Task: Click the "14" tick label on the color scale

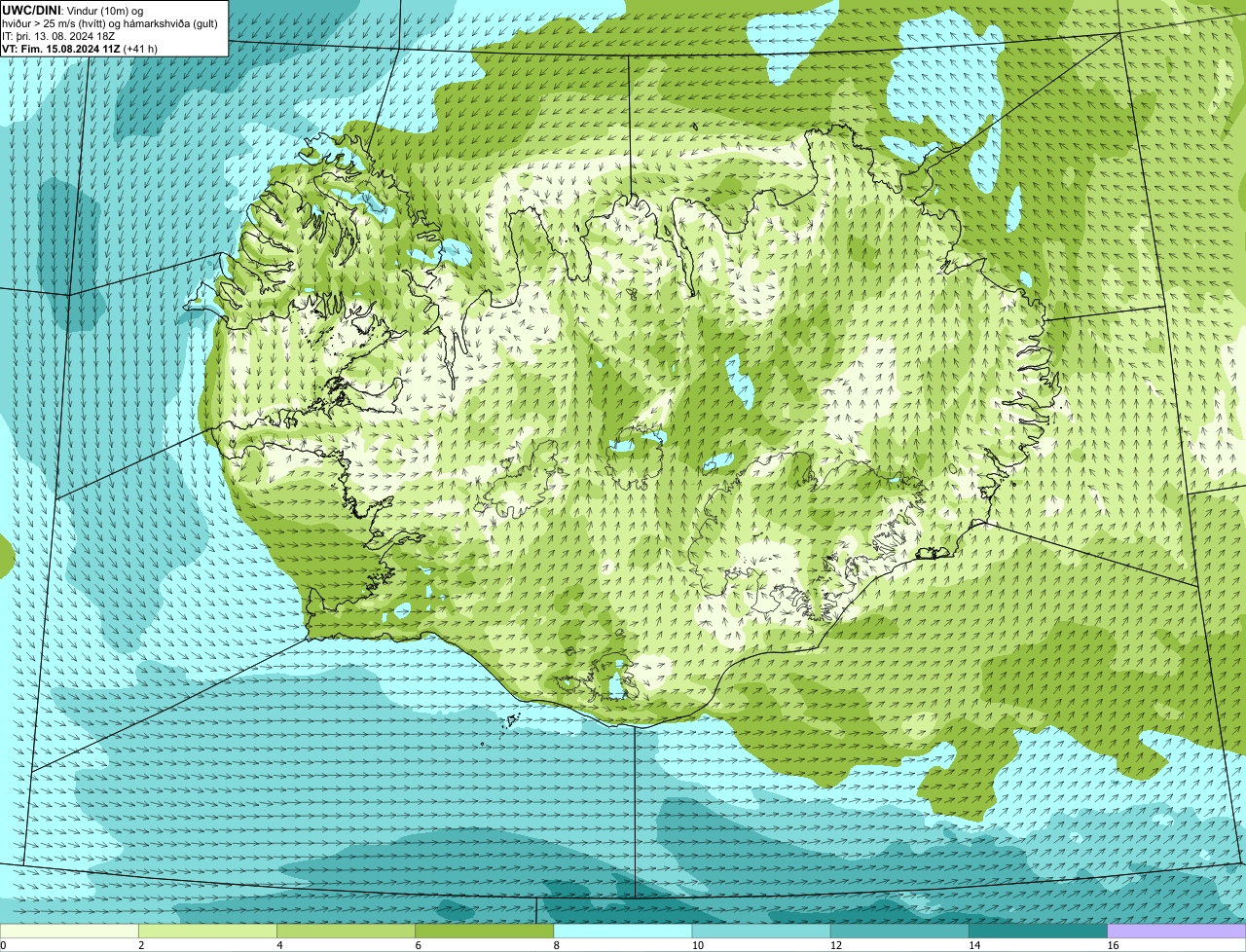Action: click(974, 945)
